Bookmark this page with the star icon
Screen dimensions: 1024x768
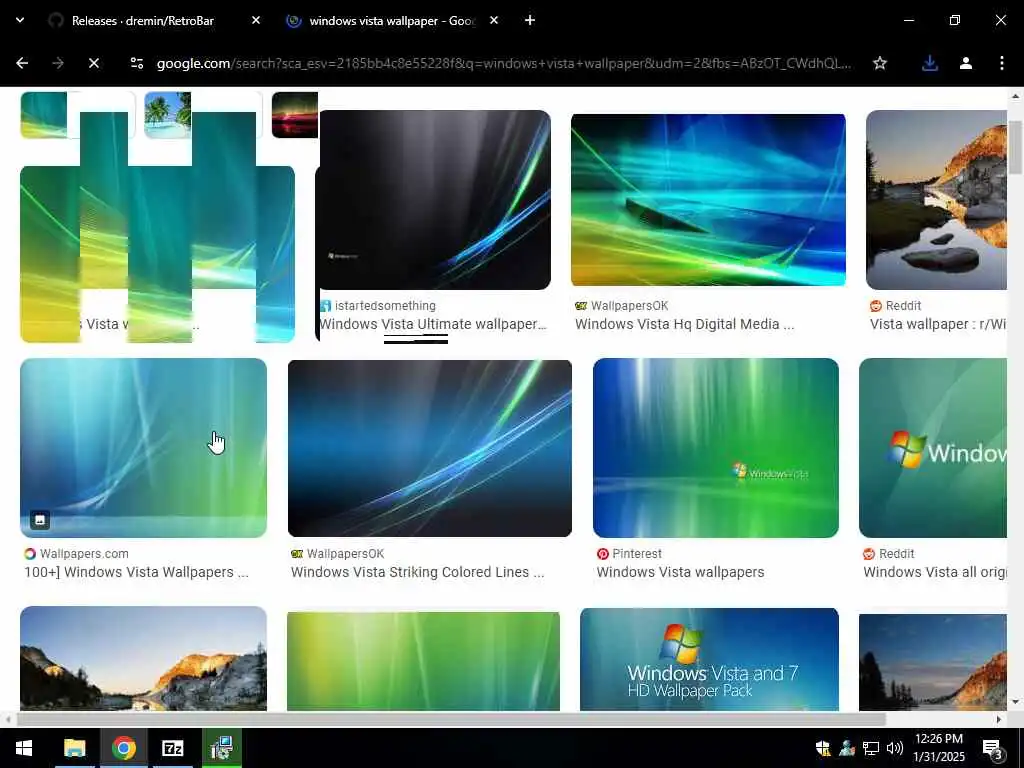coord(880,63)
